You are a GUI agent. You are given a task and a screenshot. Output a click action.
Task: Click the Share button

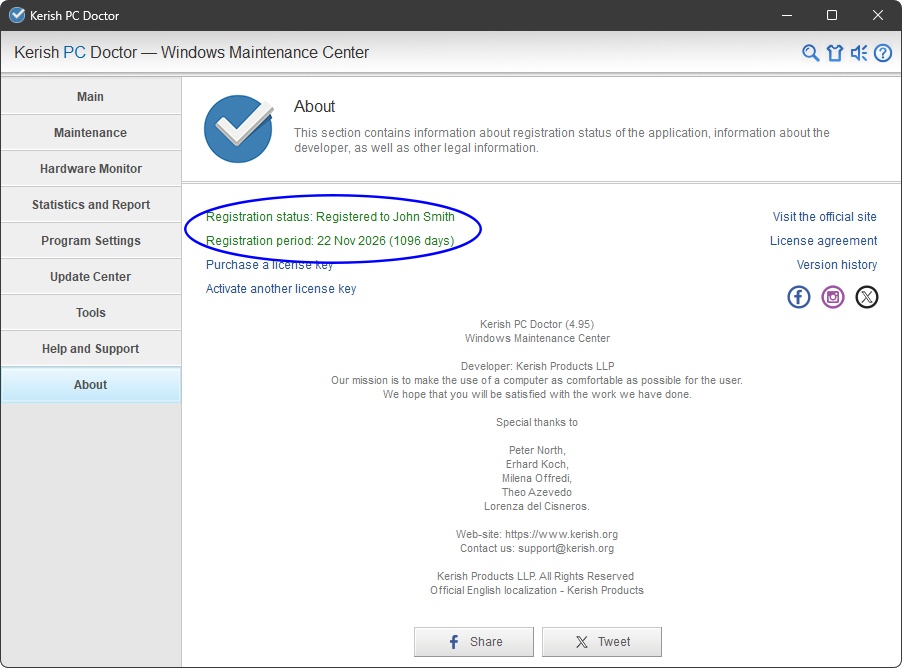click(474, 642)
